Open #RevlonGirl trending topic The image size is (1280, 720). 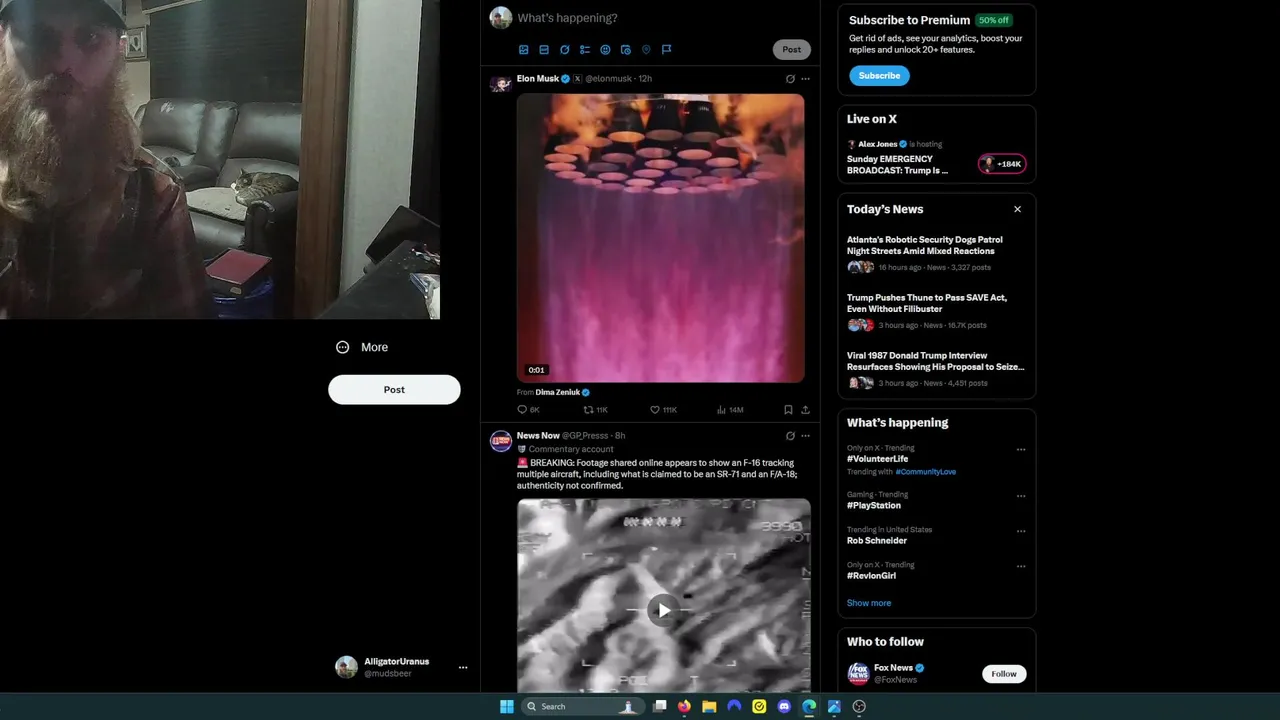point(872,576)
